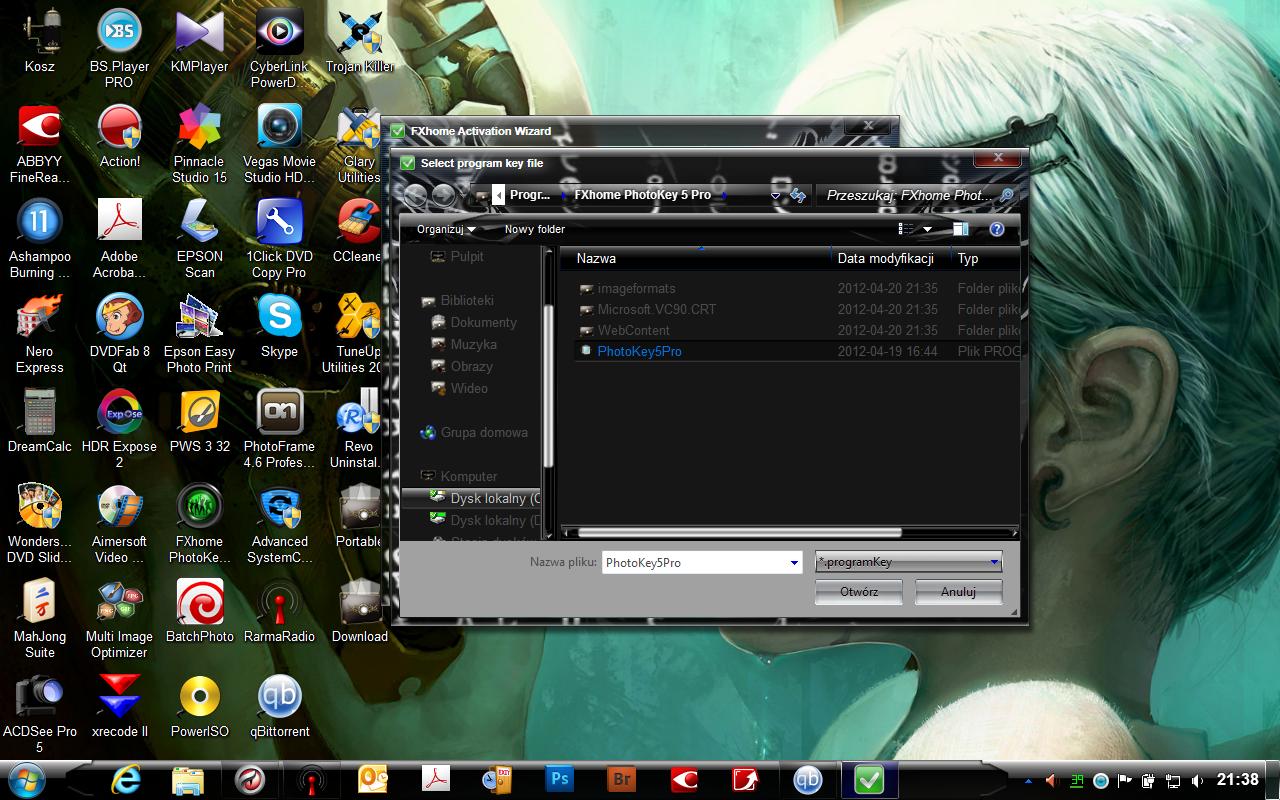Toggle the preview pane icon
Screen dimensions: 1280x800
pyautogui.click(x=960, y=229)
